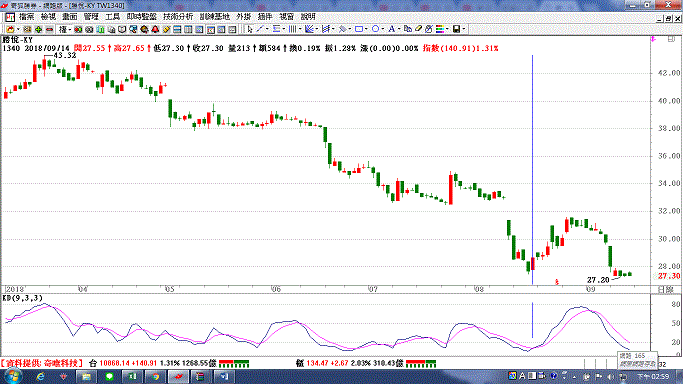Click the blue vertical cursor line on chart
683x384 pixels.
pos(532,170)
